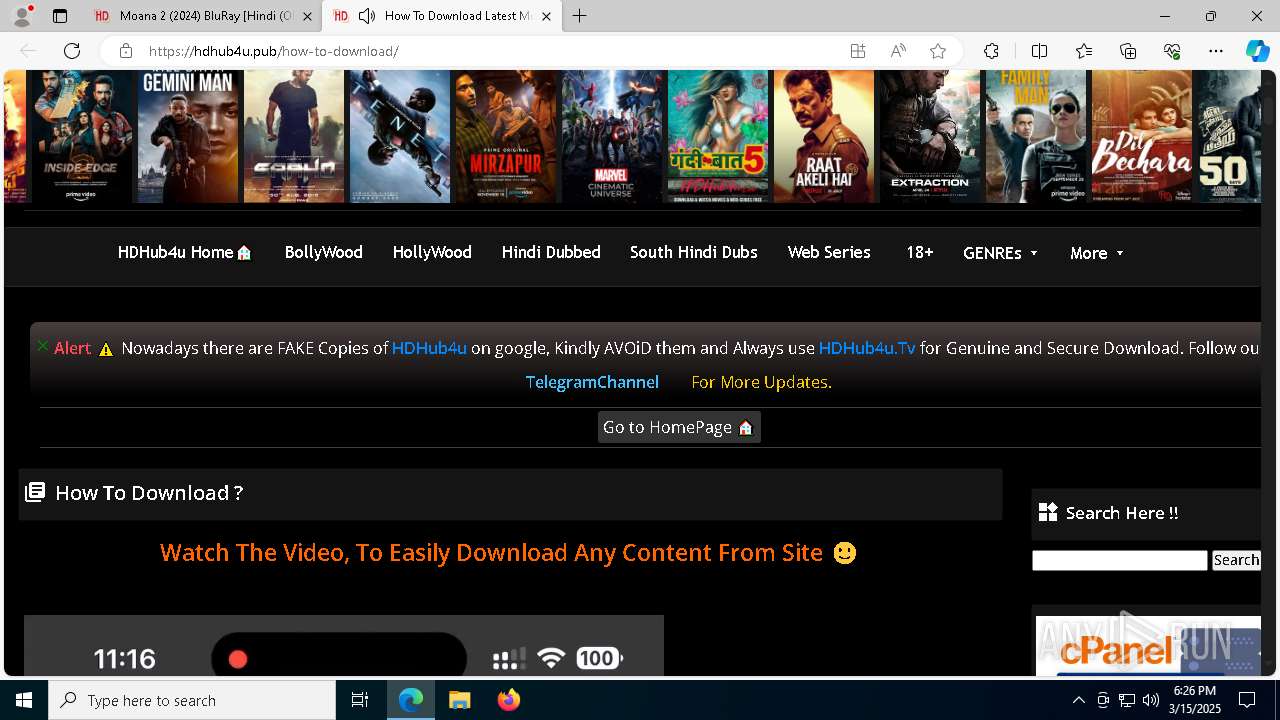Select South Hindi Dubs menu item

coord(693,253)
